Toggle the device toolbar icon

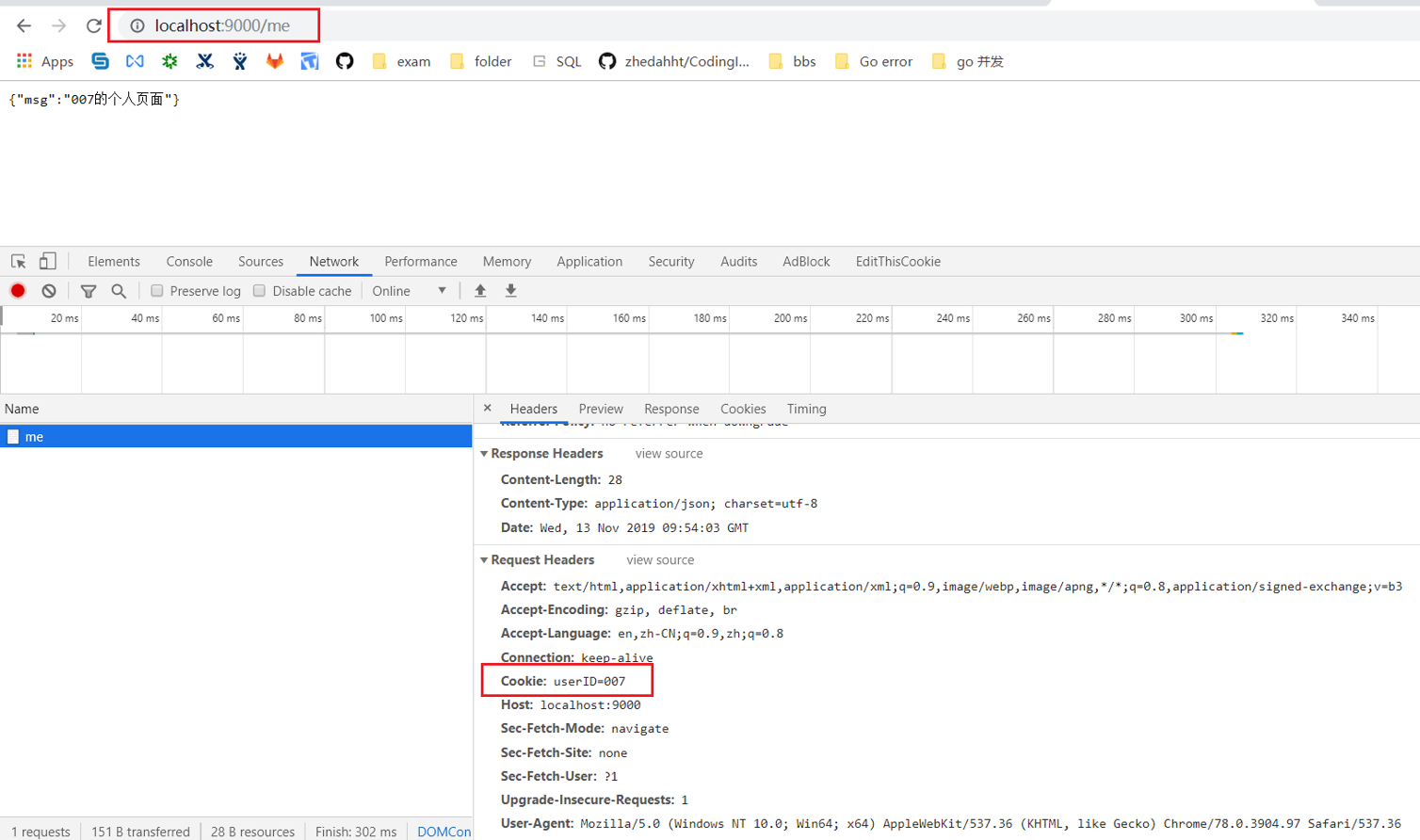pyautogui.click(x=47, y=262)
